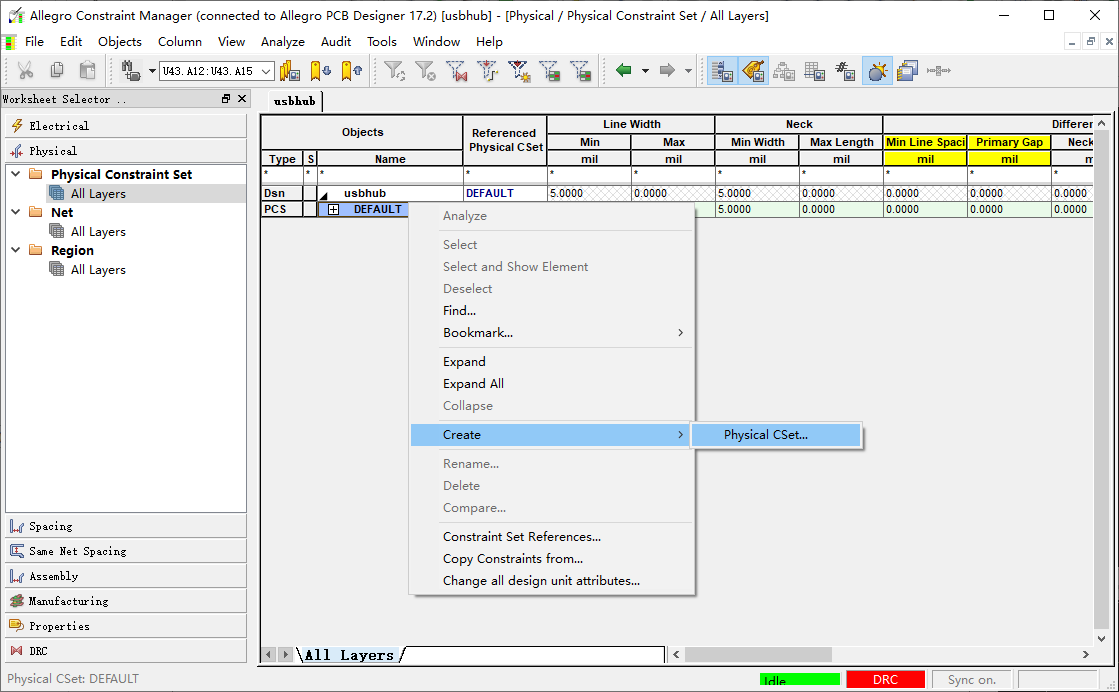Select All Layers under Region
Viewport: 1119px width, 692px height.
pos(98,270)
